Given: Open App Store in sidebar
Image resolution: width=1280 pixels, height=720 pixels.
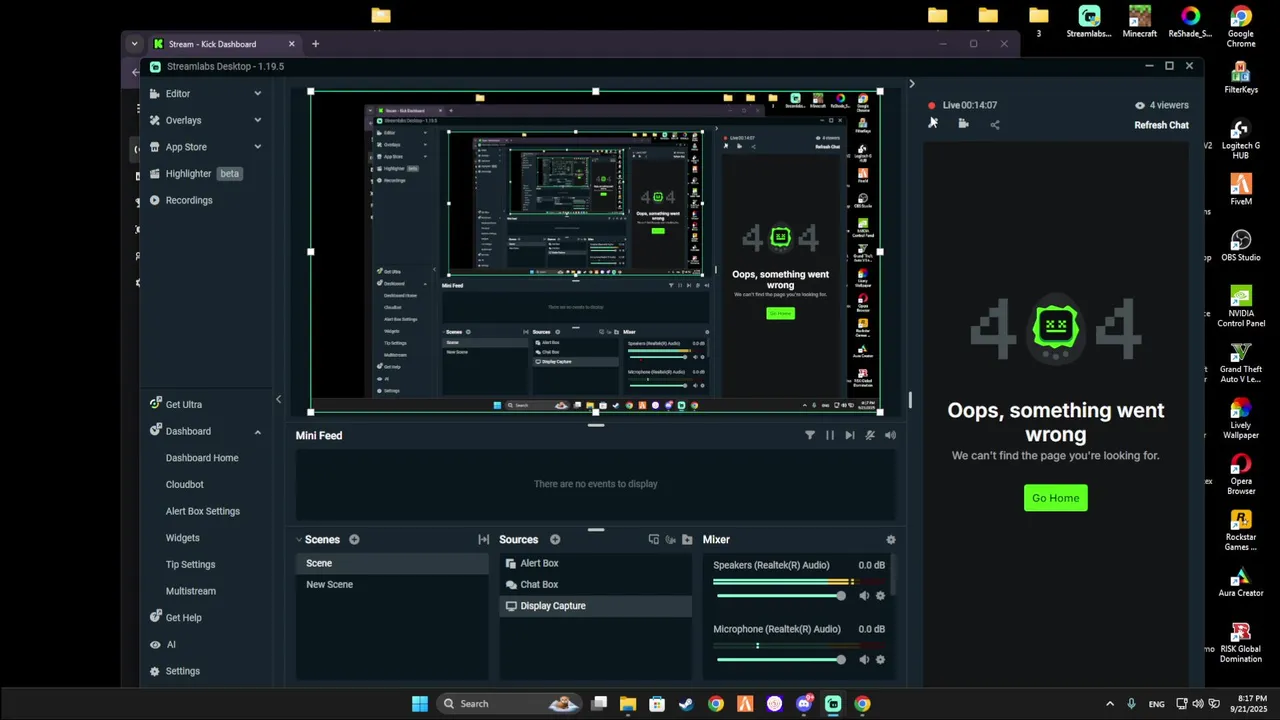Looking at the screenshot, I should click(186, 147).
